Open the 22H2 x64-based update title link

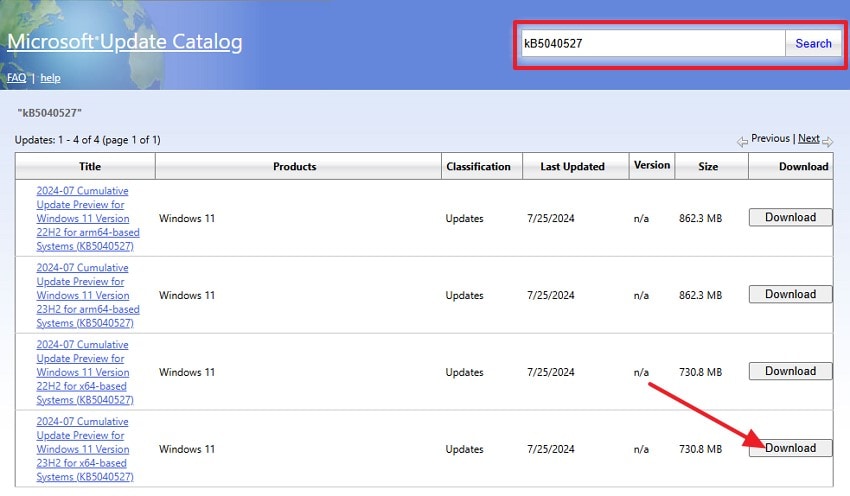85,372
